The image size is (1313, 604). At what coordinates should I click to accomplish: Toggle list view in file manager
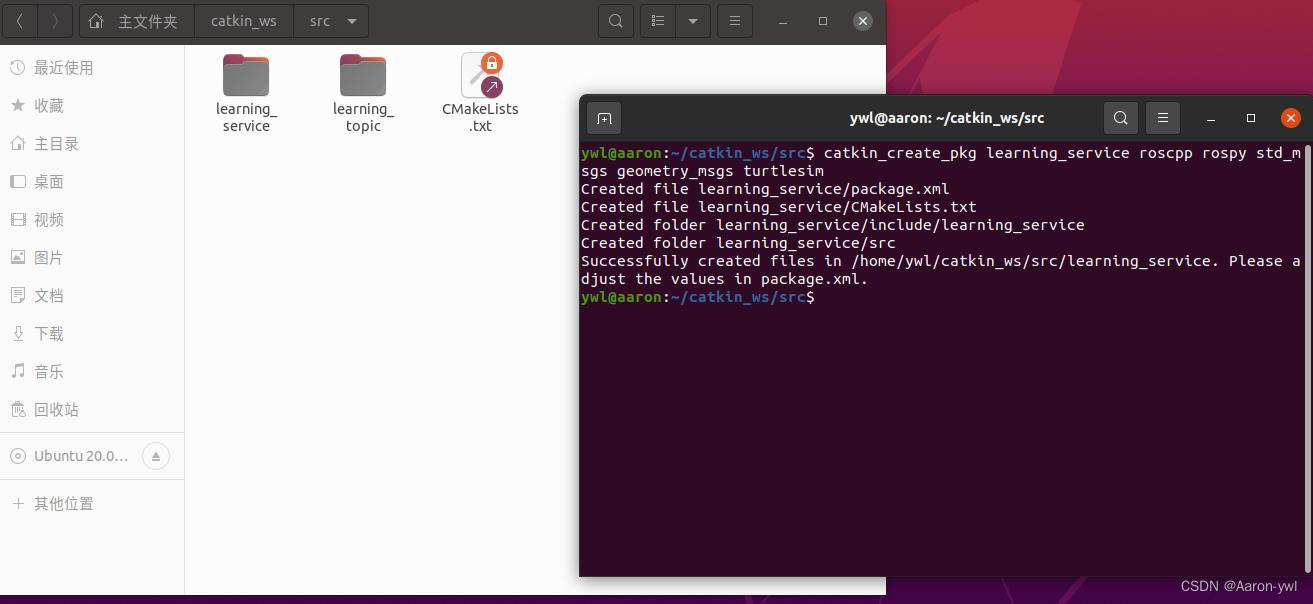click(x=658, y=21)
